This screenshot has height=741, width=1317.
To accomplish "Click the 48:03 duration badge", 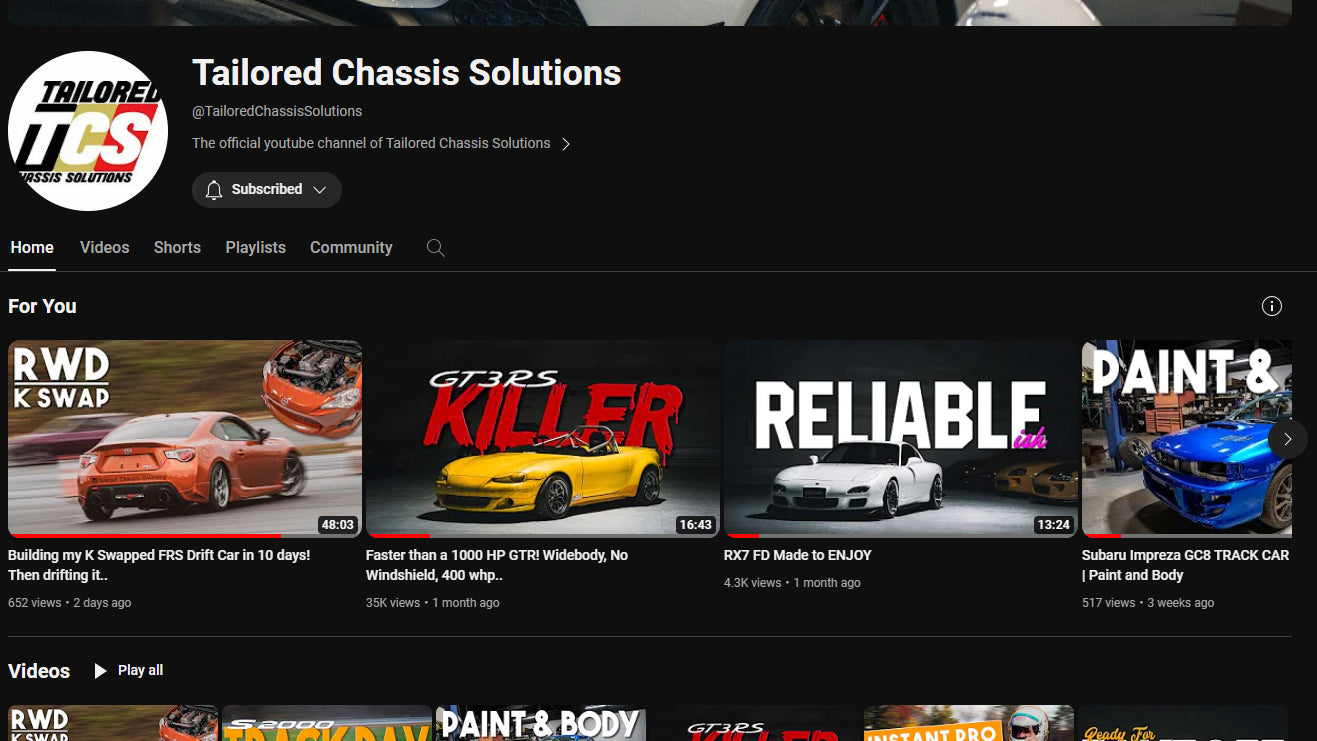I will pyautogui.click(x=337, y=524).
